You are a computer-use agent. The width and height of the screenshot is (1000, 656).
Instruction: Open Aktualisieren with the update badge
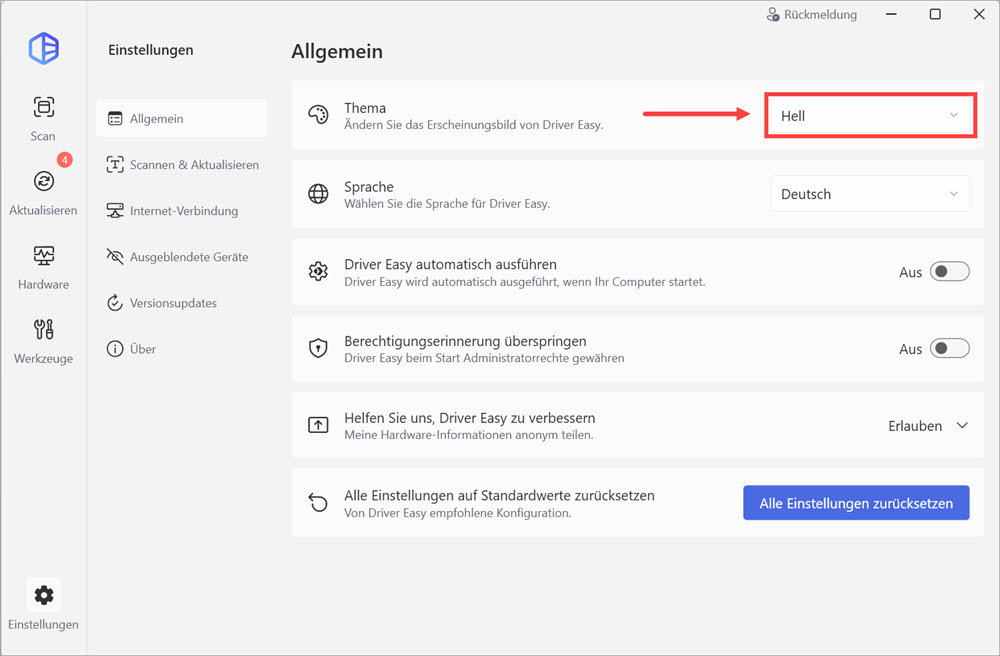coord(43,181)
